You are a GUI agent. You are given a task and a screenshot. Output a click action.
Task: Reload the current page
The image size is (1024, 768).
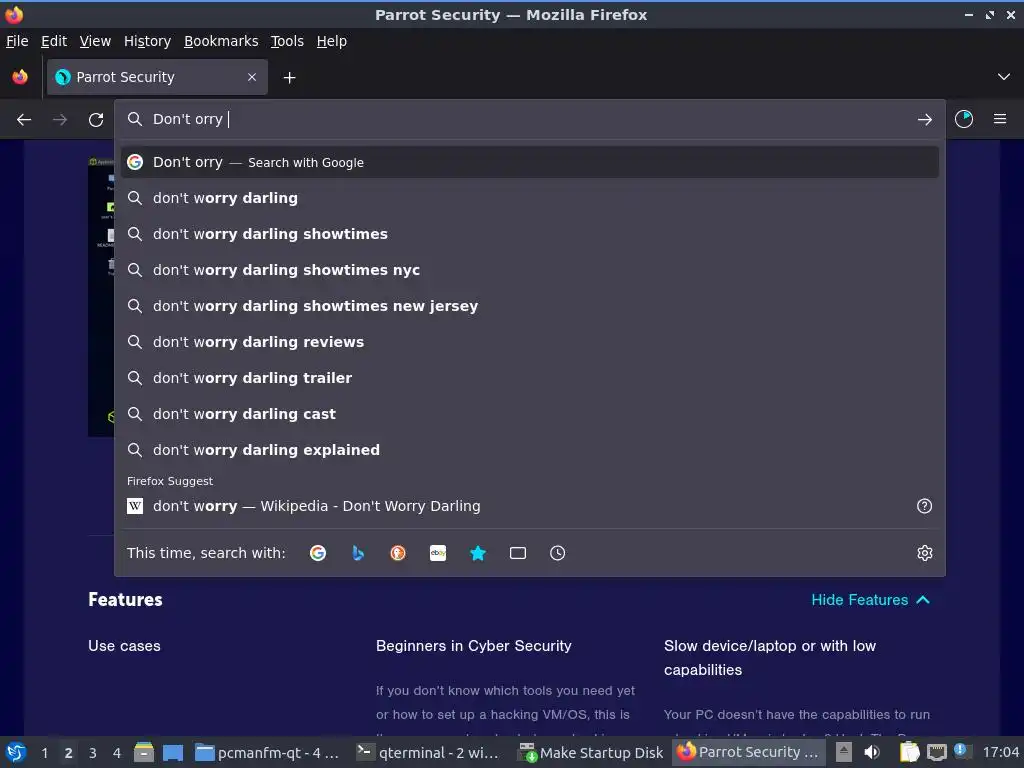click(96, 120)
